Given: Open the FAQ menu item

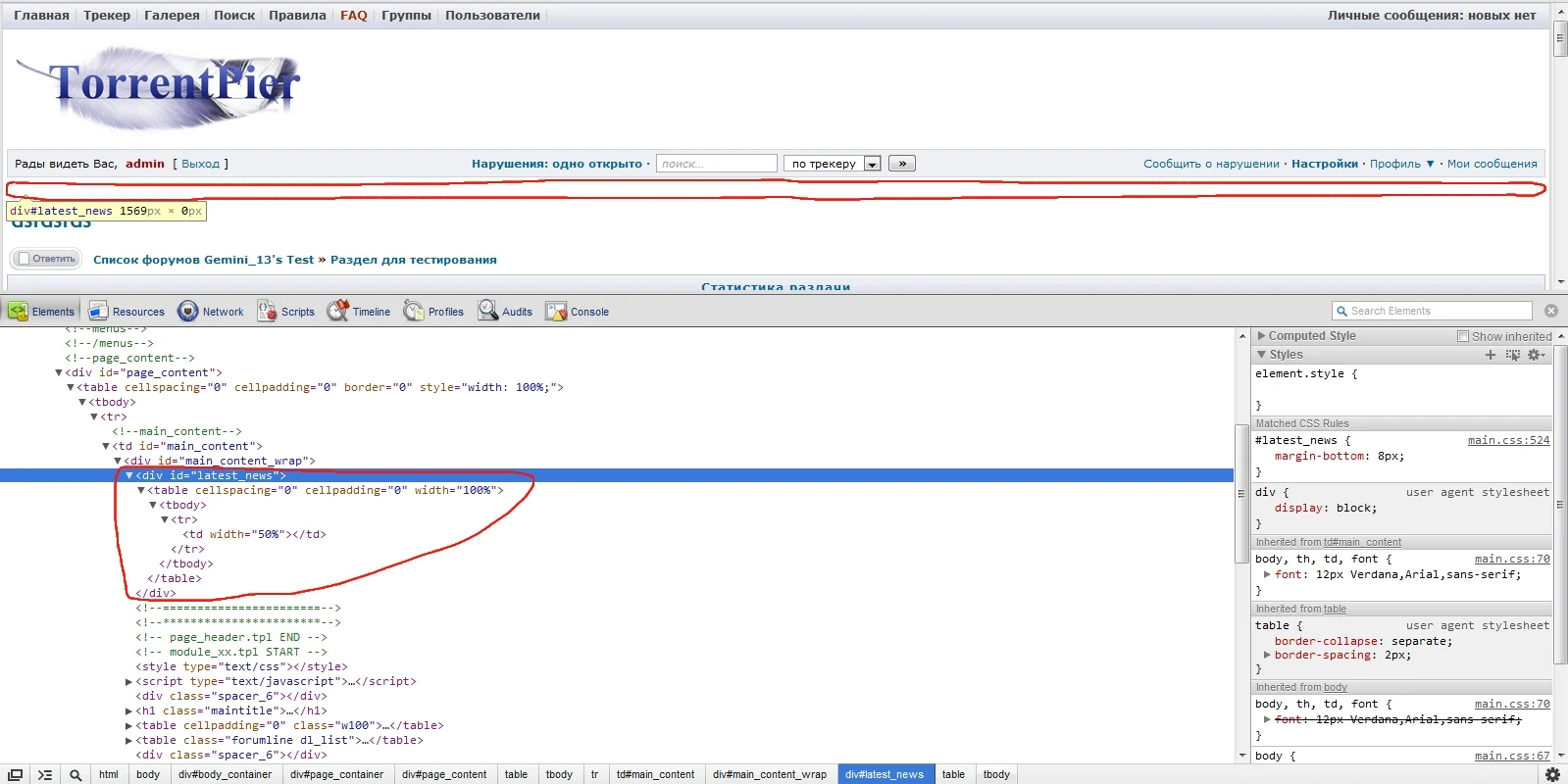Looking at the screenshot, I should coord(354,16).
